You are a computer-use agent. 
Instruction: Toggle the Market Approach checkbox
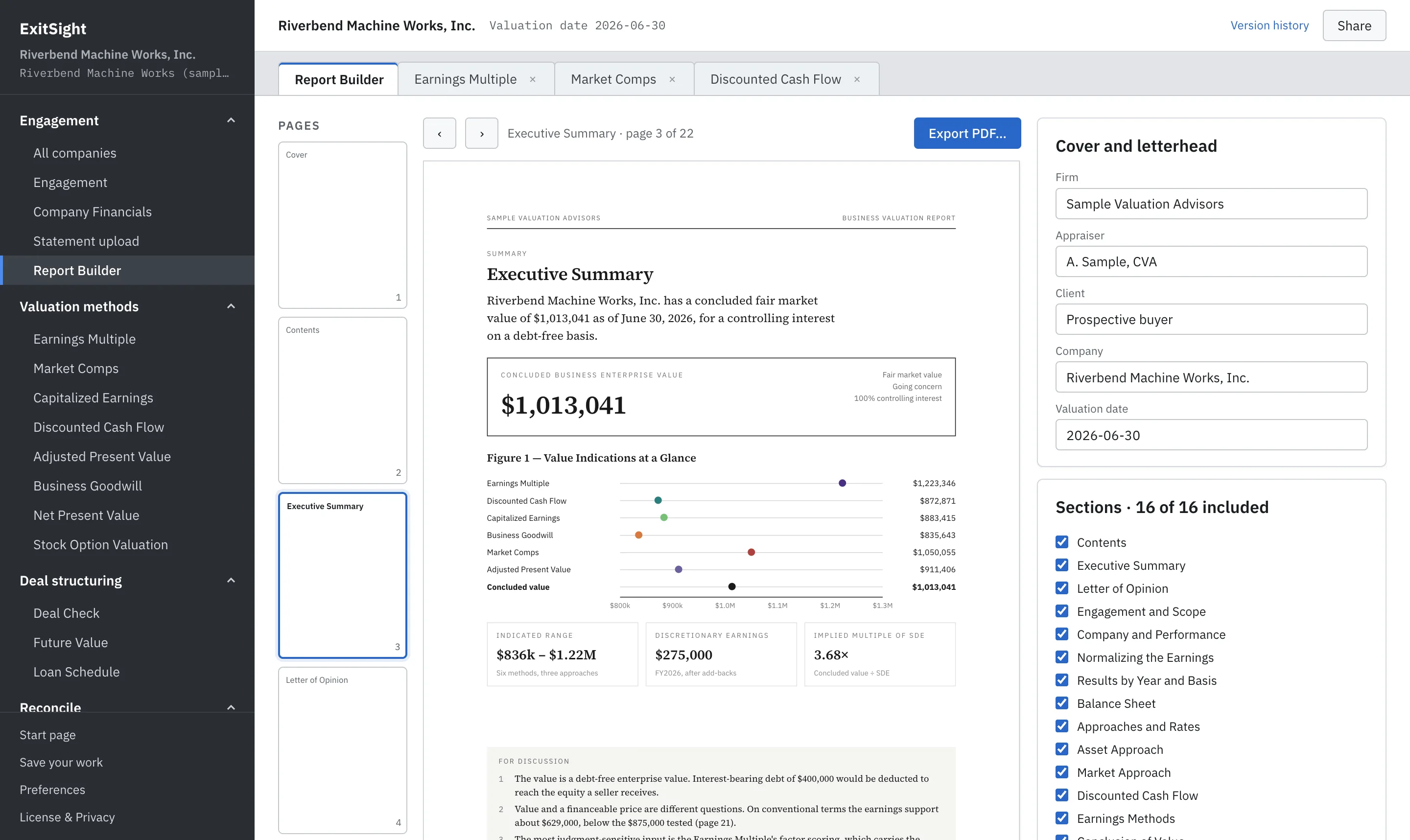(x=1062, y=772)
